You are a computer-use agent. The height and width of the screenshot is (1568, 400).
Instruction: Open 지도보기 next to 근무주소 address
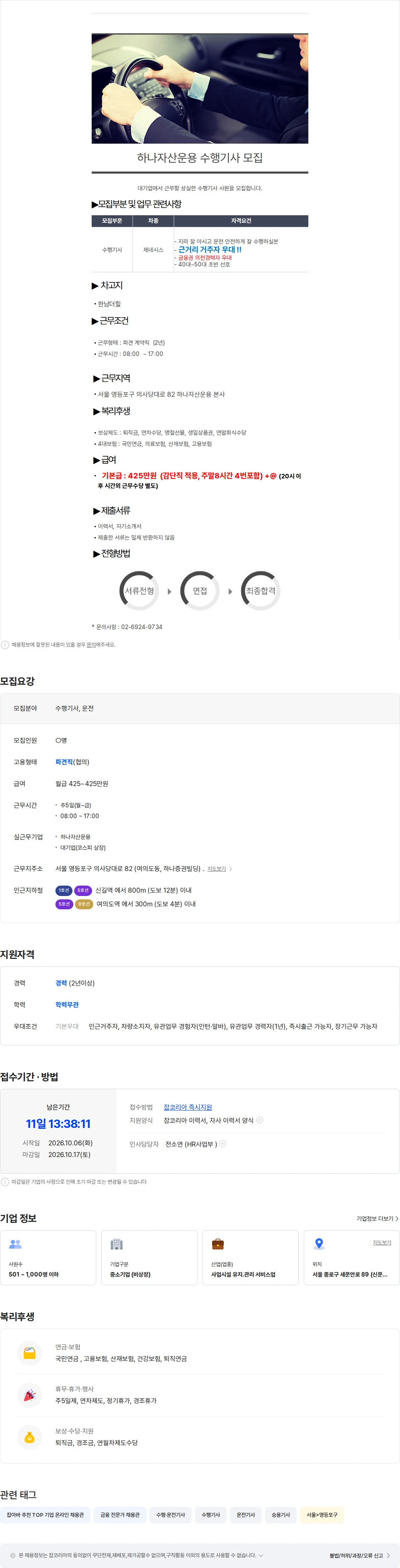pos(216,869)
